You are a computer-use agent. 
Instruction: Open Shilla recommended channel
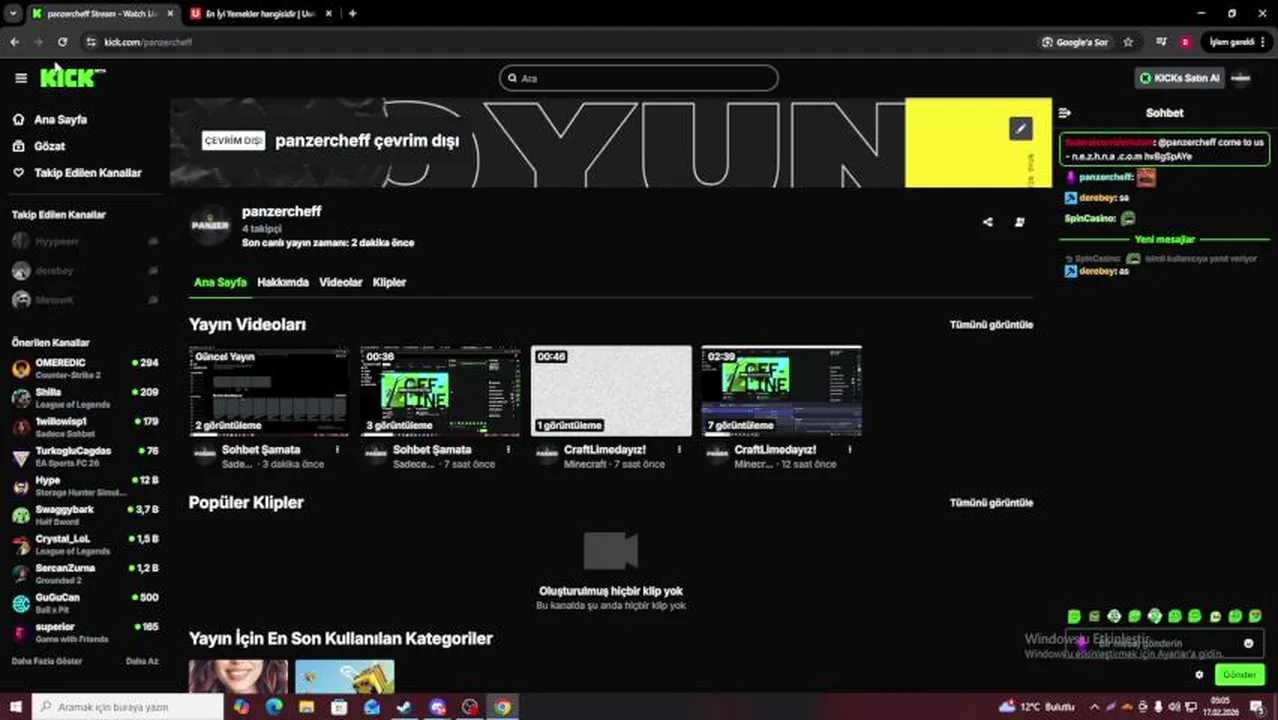click(85, 397)
